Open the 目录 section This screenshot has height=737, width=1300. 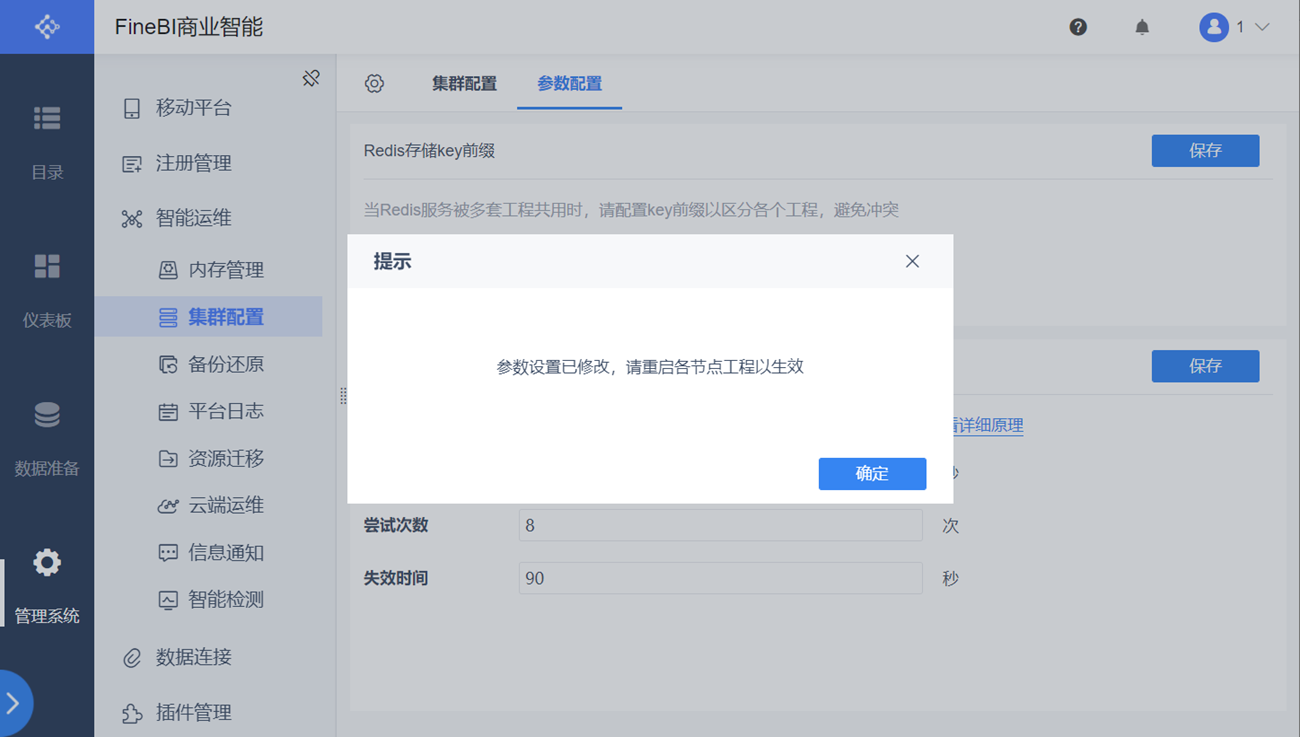(x=47, y=143)
